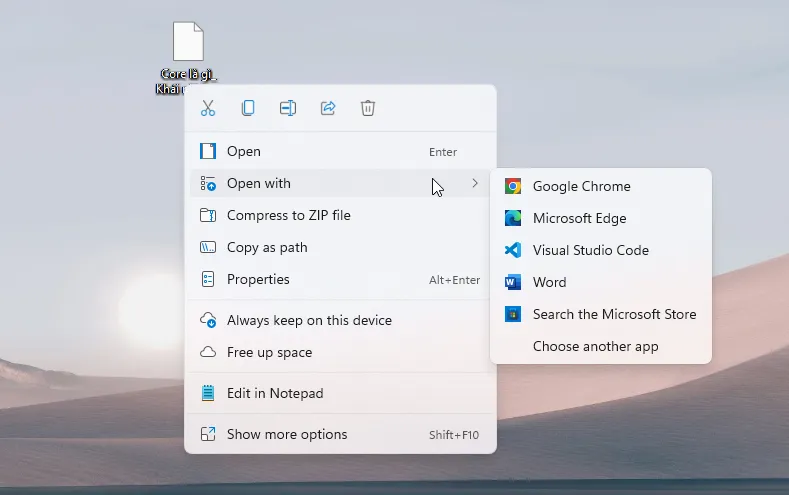This screenshot has width=789, height=495.
Task: Click the Delete trash can icon
Action: (x=368, y=108)
